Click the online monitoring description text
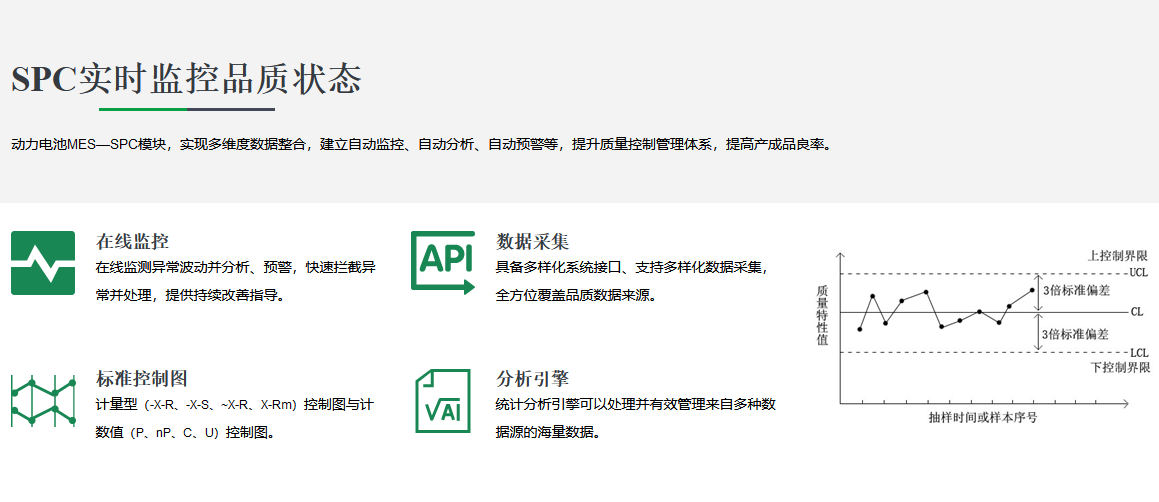 coord(235,281)
